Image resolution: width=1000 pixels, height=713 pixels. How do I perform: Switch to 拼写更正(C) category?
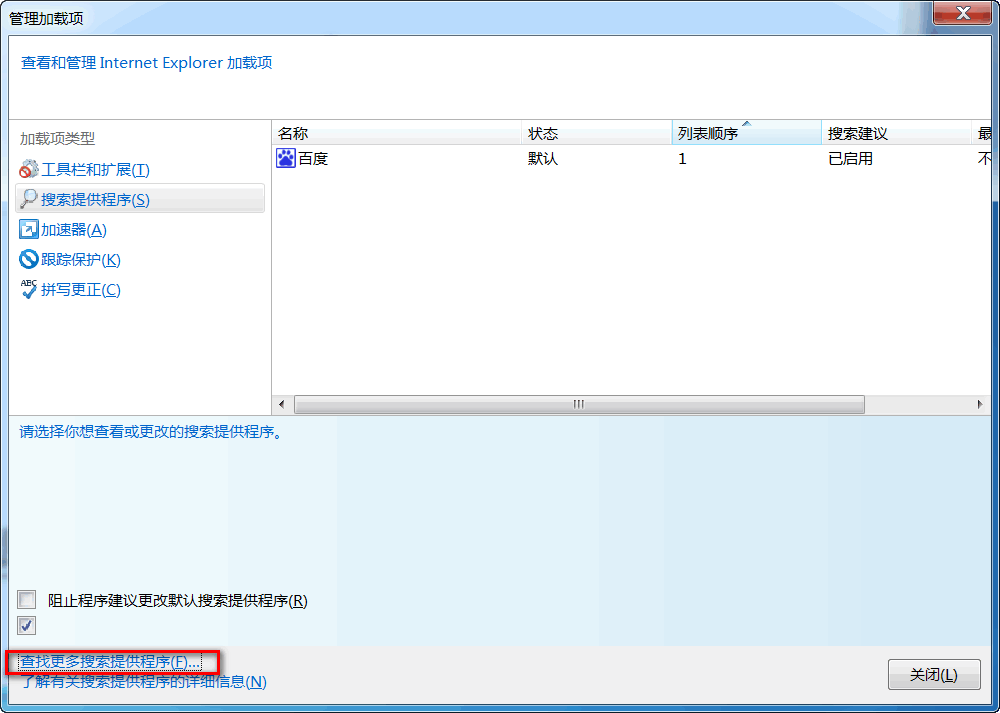tap(80, 290)
